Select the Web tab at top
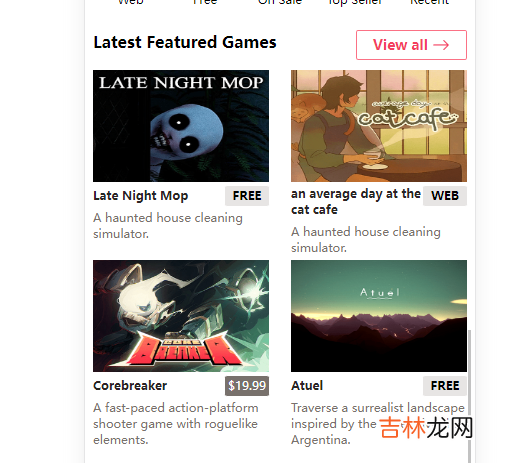Viewport: 514px width, 463px height. [x=130, y=2]
